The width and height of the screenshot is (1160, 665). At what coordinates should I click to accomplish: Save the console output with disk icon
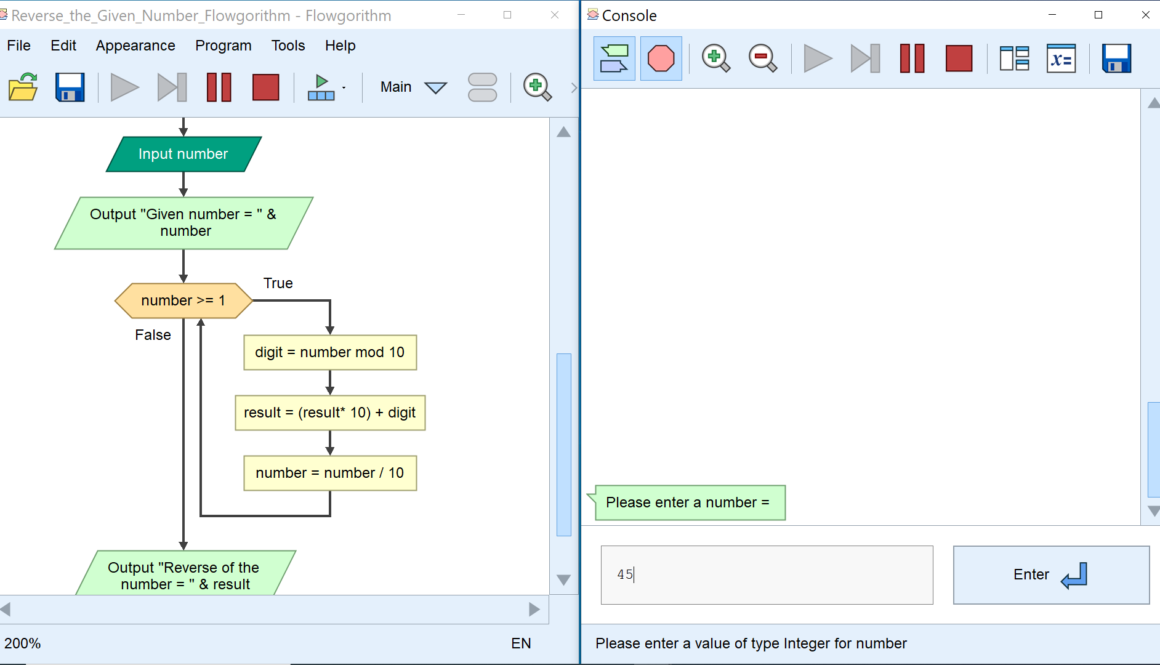(1116, 58)
